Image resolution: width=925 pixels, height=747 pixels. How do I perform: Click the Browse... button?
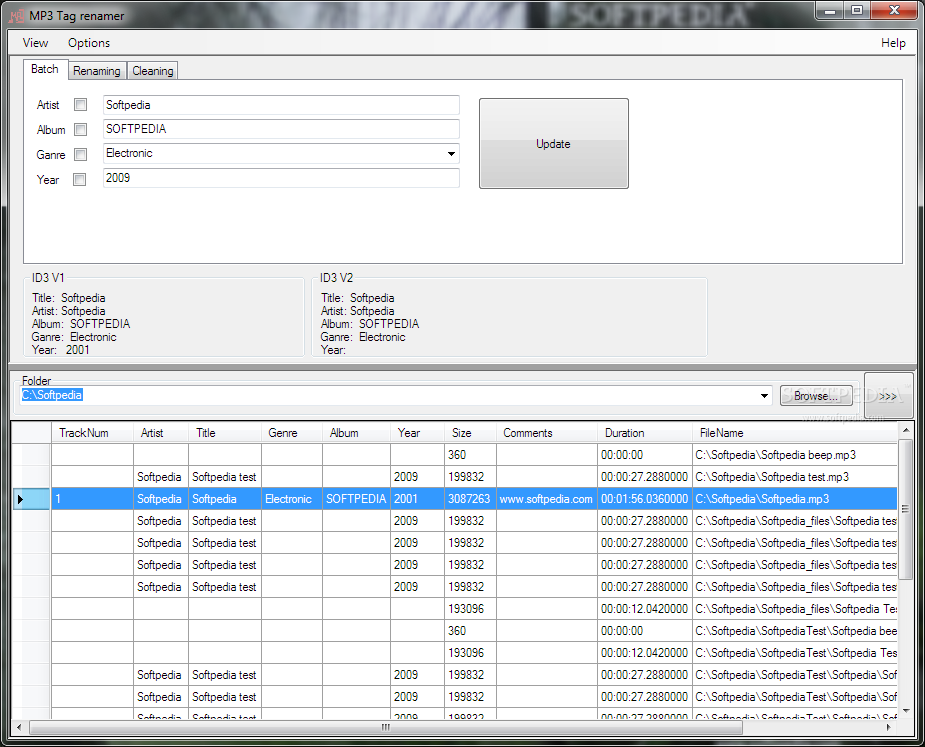pyautogui.click(x=816, y=395)
